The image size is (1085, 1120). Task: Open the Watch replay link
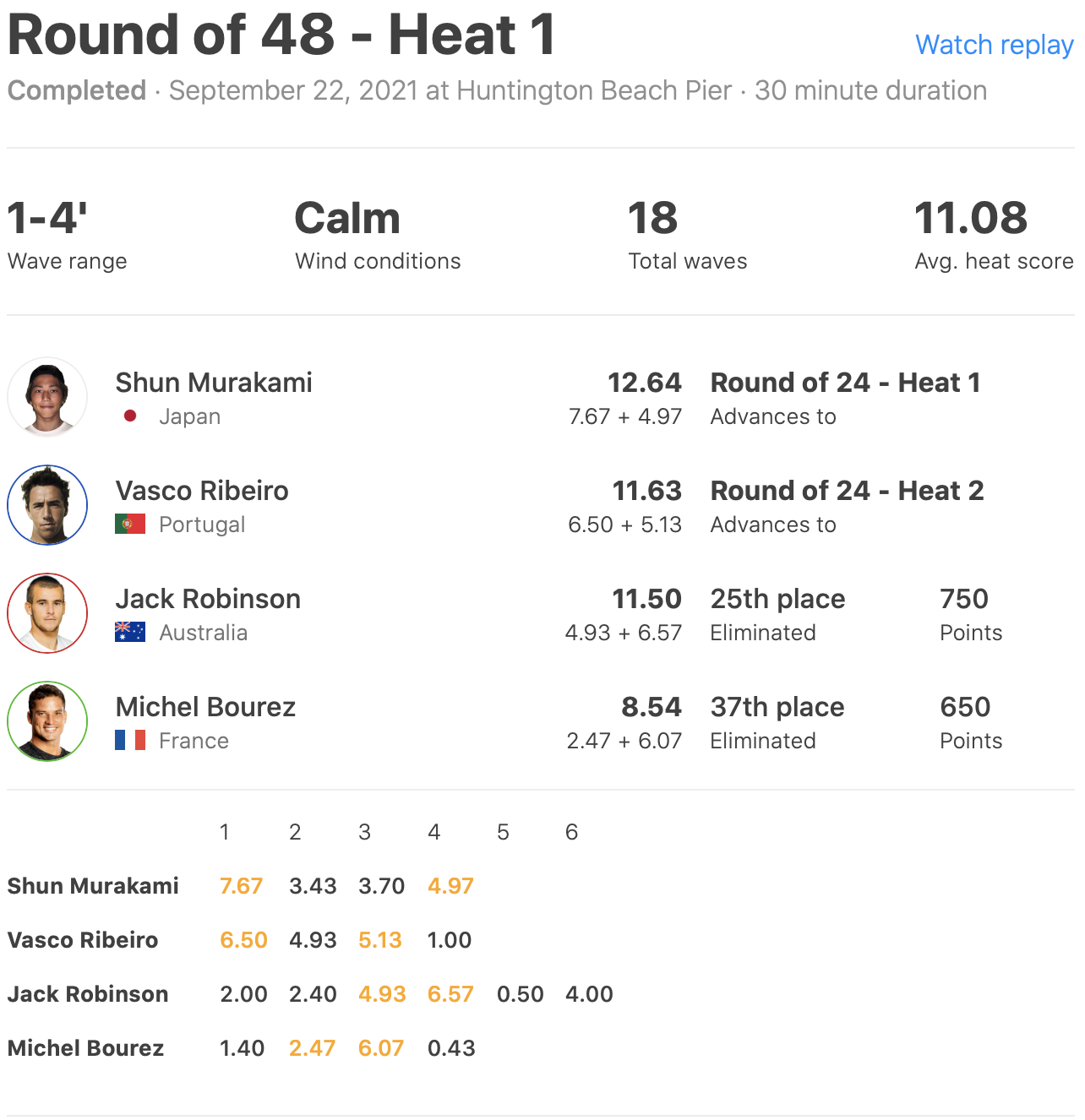[x=994, y=45]
